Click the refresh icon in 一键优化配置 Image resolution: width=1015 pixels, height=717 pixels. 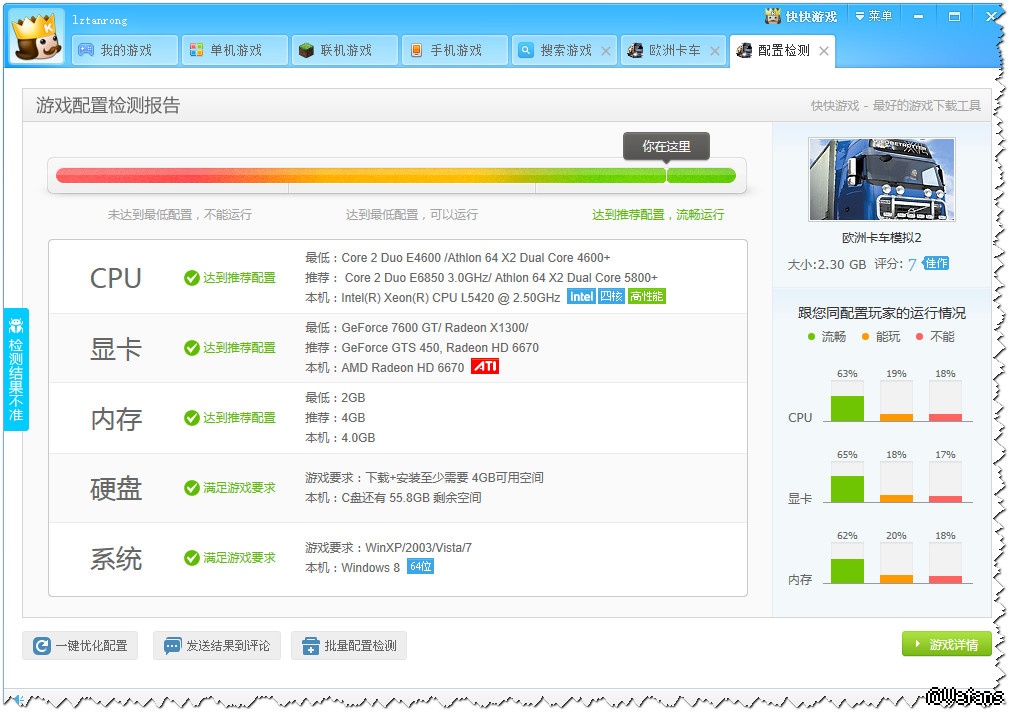point(41,645)
